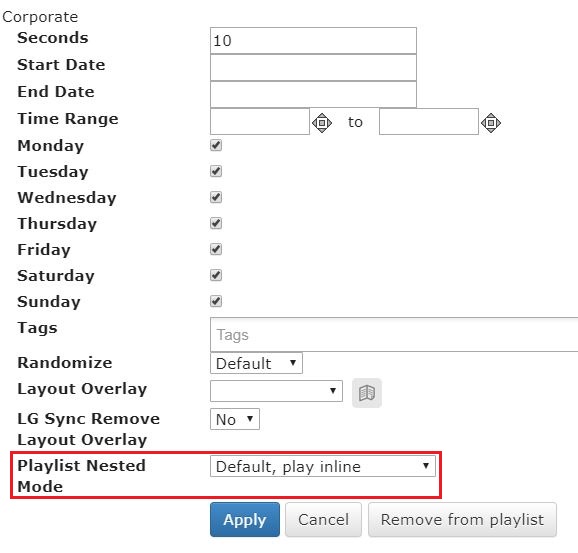Disable the Sunday checkbox

[216, 301]
